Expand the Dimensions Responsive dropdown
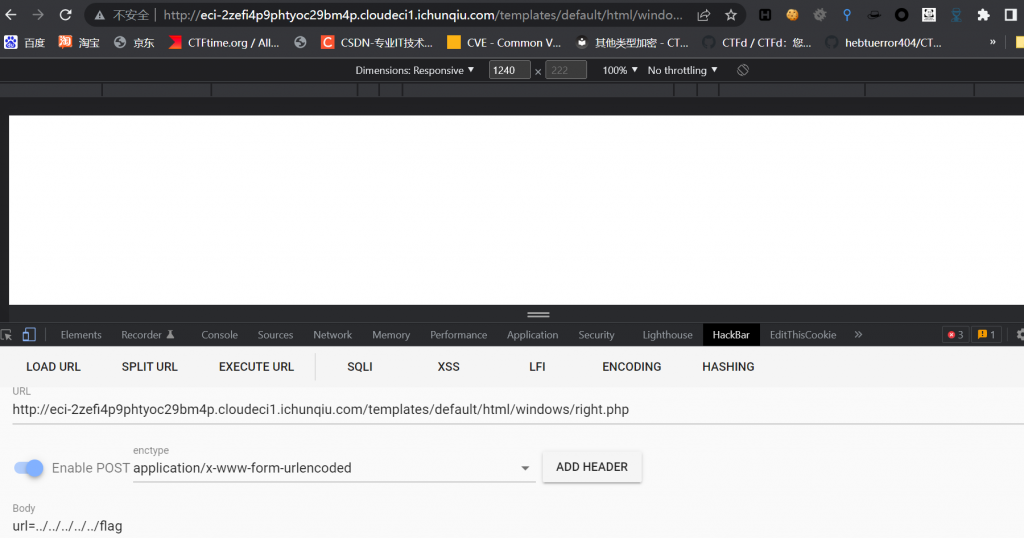The image size is (1024, 538). pos(415,70)
